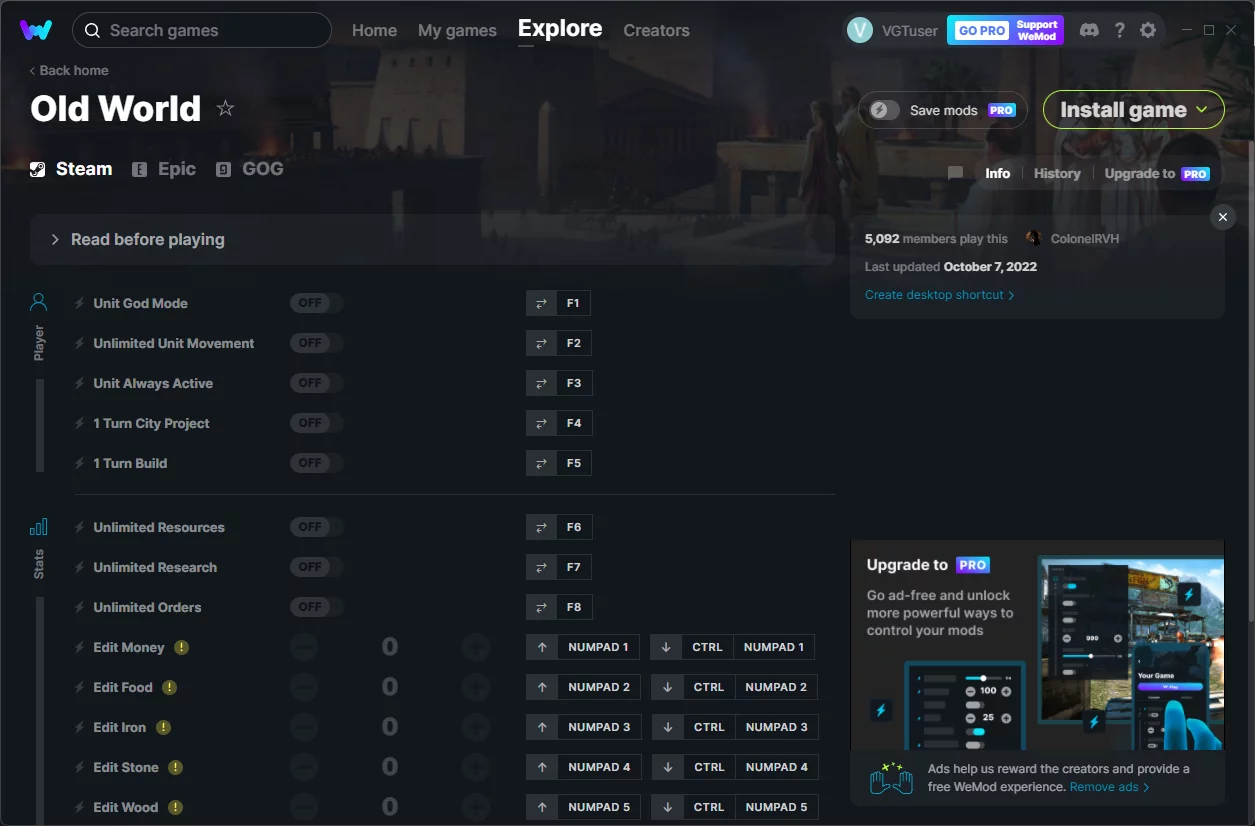Click the WeMod logo icon
This screenshot has height=826, width=1255.
click(36, 30)
